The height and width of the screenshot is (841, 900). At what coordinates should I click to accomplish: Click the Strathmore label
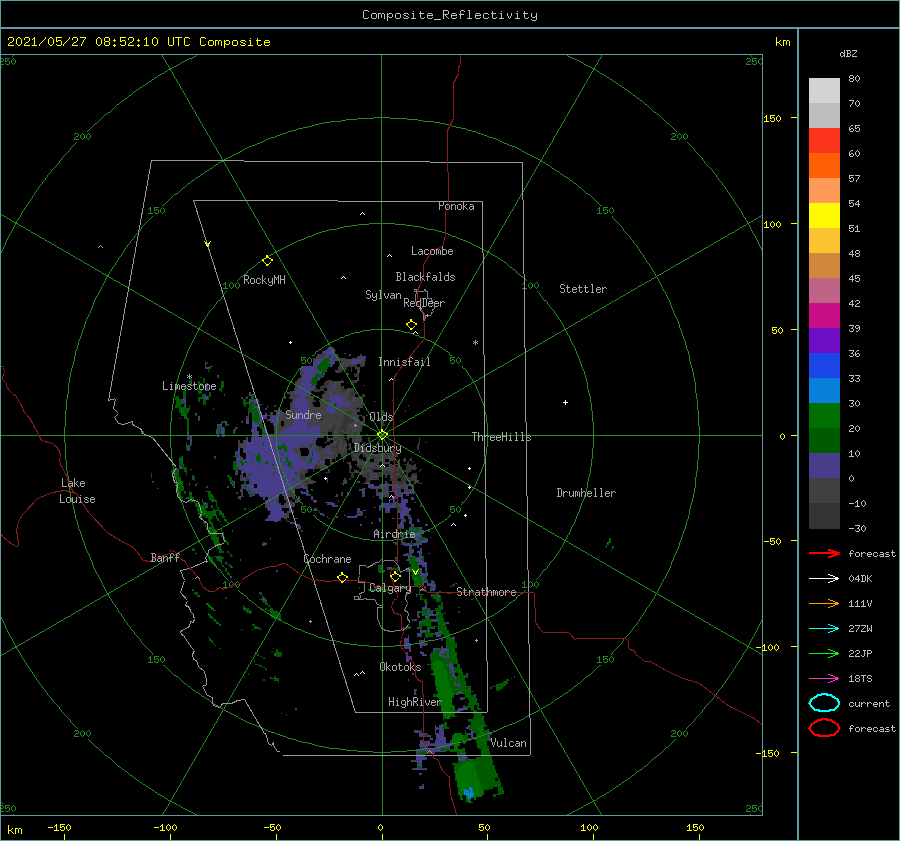(x=486, y=592)
